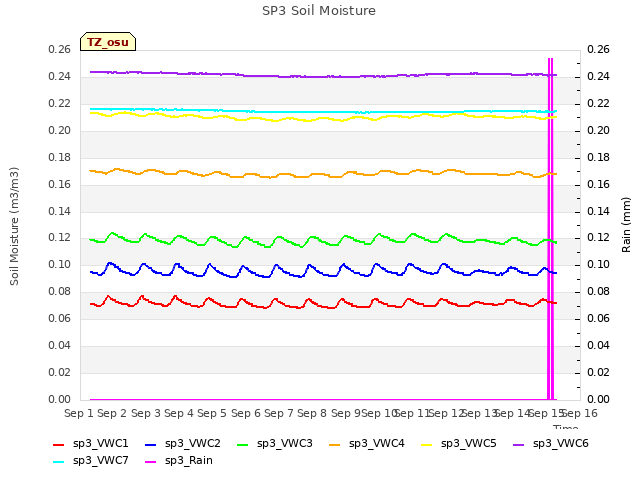The image size is (640, 480).
Task: Click the blue sp3_VWC2 legend swatch
Action: pyautogui.click(x=151, y=445)
